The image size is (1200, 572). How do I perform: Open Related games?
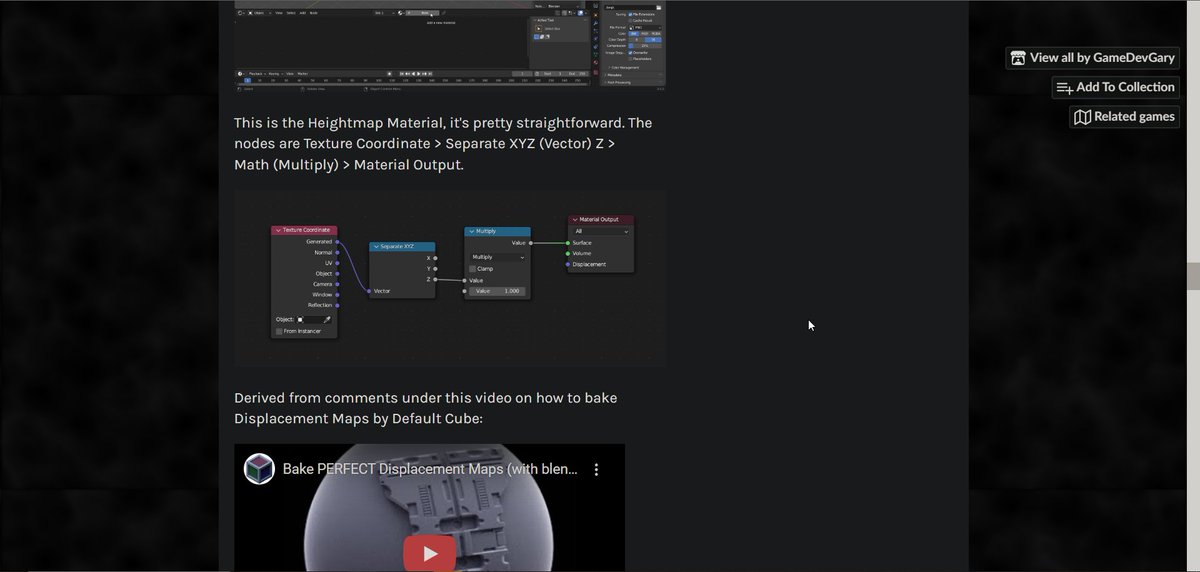[x=1125, y=117]
